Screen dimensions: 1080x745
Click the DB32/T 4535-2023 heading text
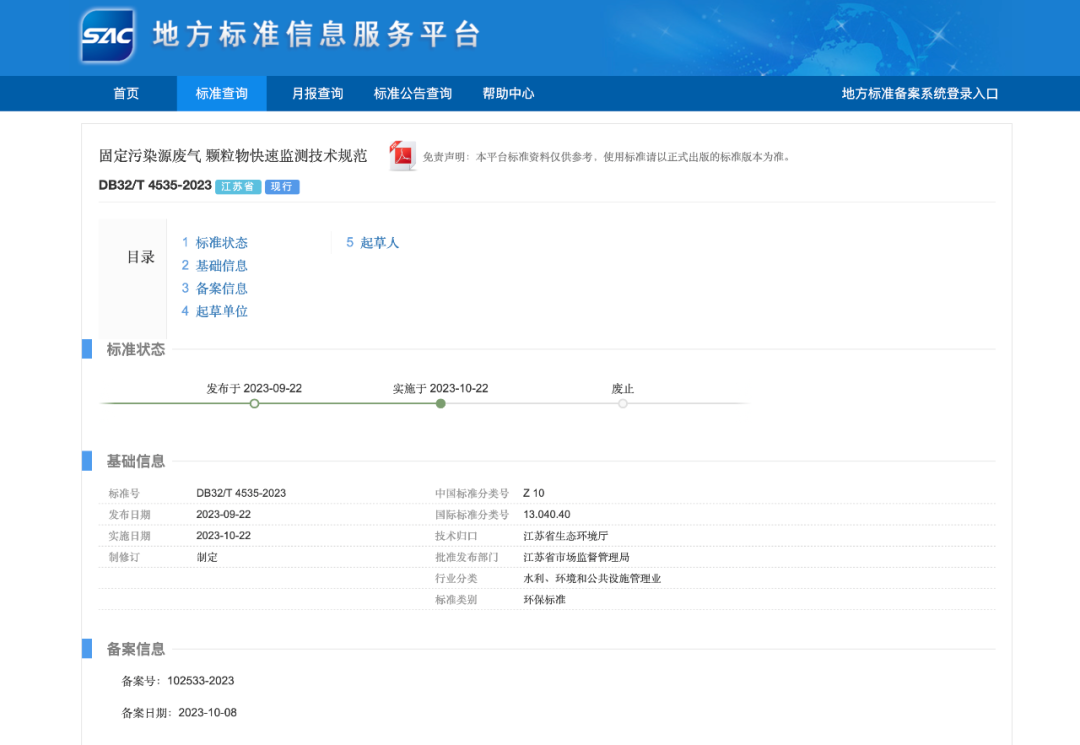point(155,185)
